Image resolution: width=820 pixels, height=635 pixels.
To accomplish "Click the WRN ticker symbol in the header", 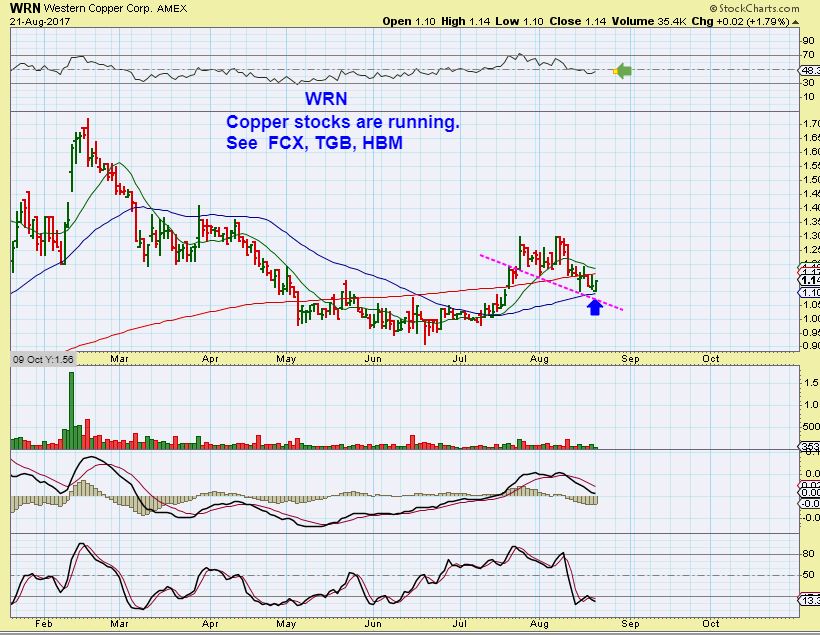I will (25, 8).
